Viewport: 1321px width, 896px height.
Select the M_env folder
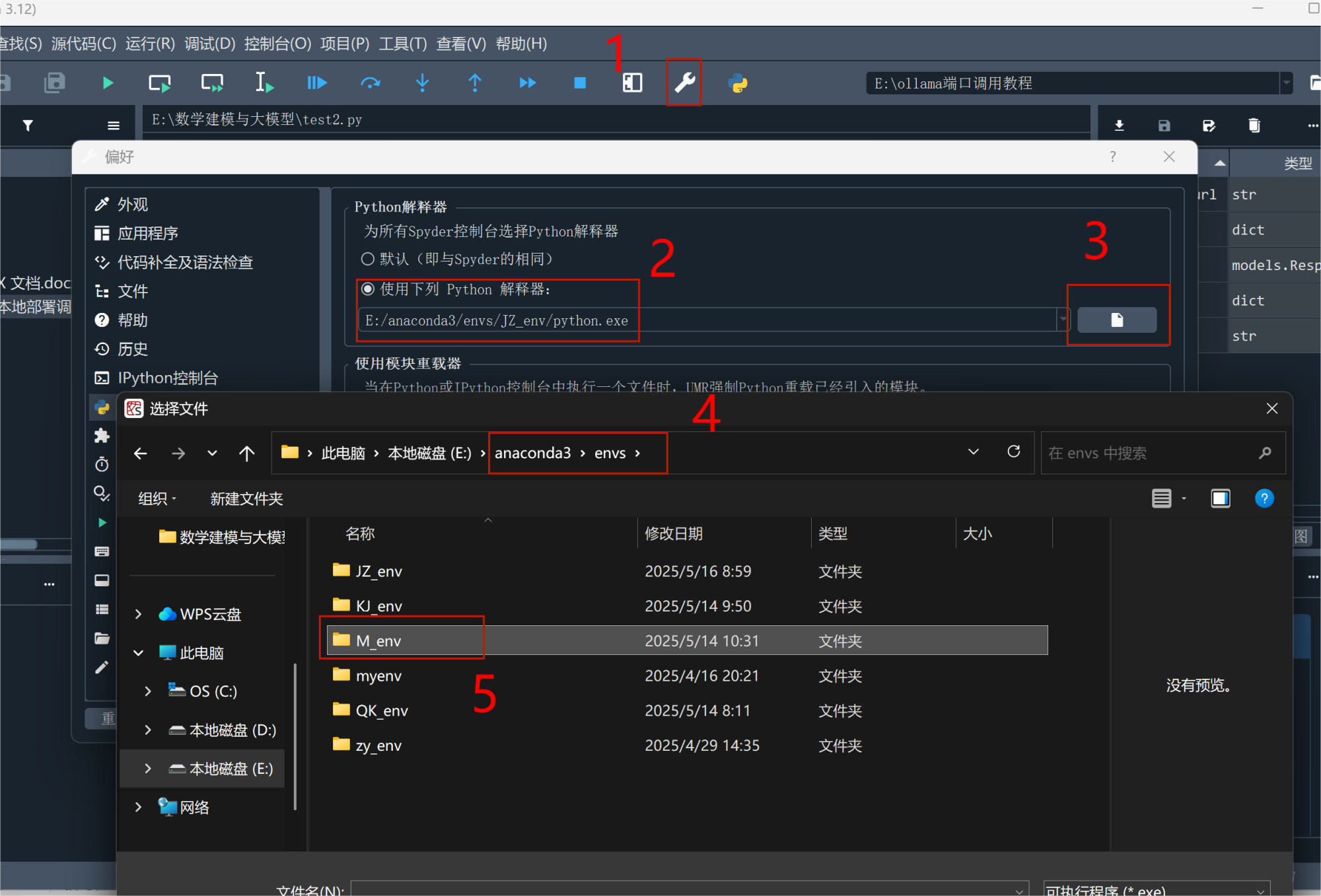(378, 640)
